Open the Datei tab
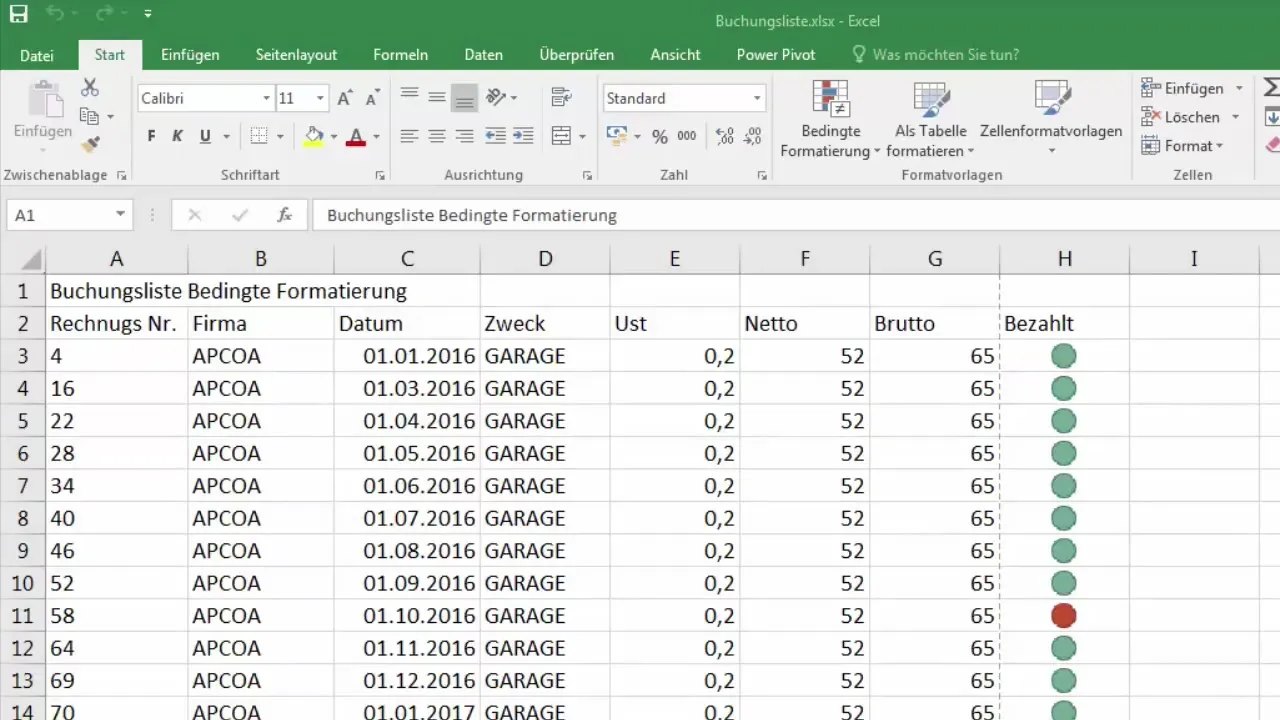 click(x=37, y=55)
